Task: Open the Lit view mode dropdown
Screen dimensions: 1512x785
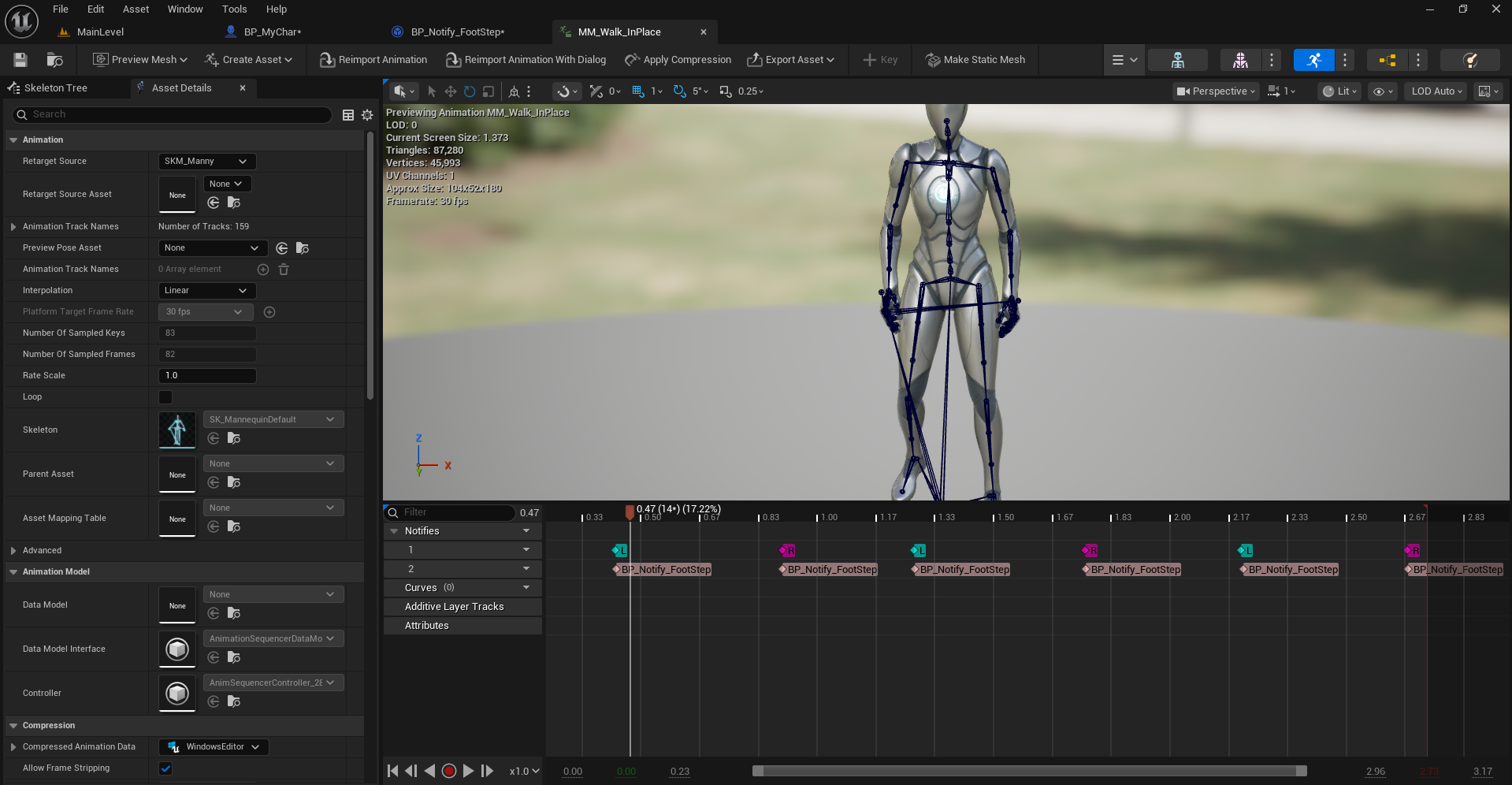Action: 1339,91
